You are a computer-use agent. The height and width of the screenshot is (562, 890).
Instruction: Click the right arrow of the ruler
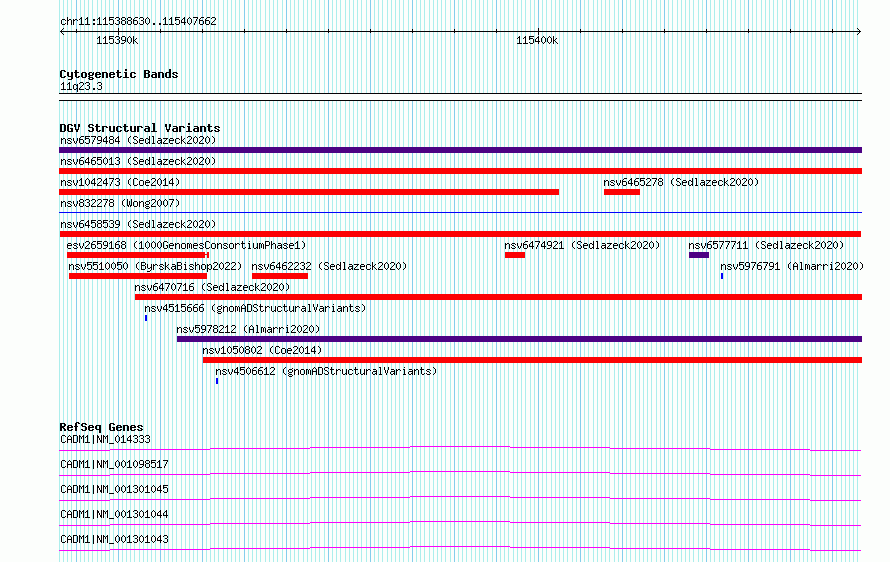[859, 32]
